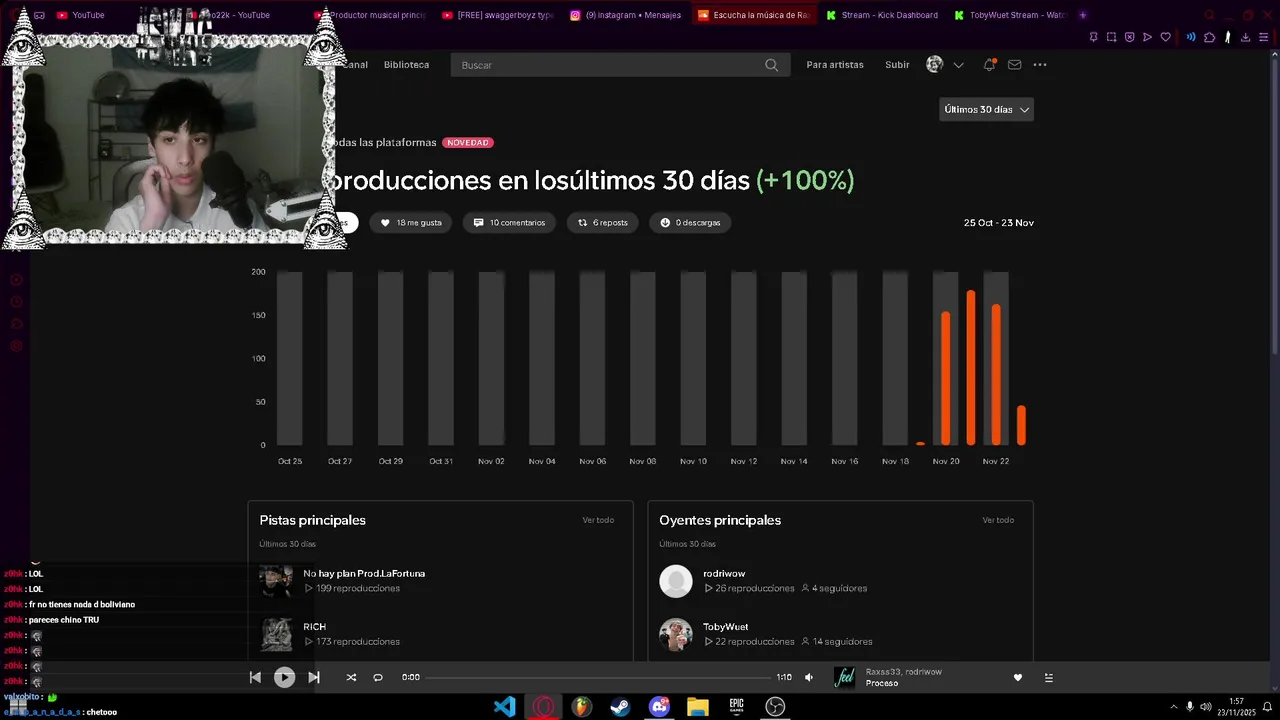Image resolution: width=1280 pixels, height=720 pixels.
Task: Open the extensions puzzle icon
Action: tap(1209, 37)
